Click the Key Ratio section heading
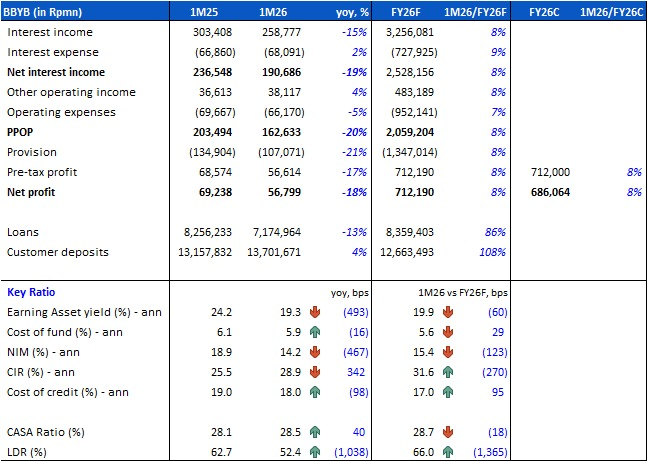This screenshot has height=461, width=647. 32,294
